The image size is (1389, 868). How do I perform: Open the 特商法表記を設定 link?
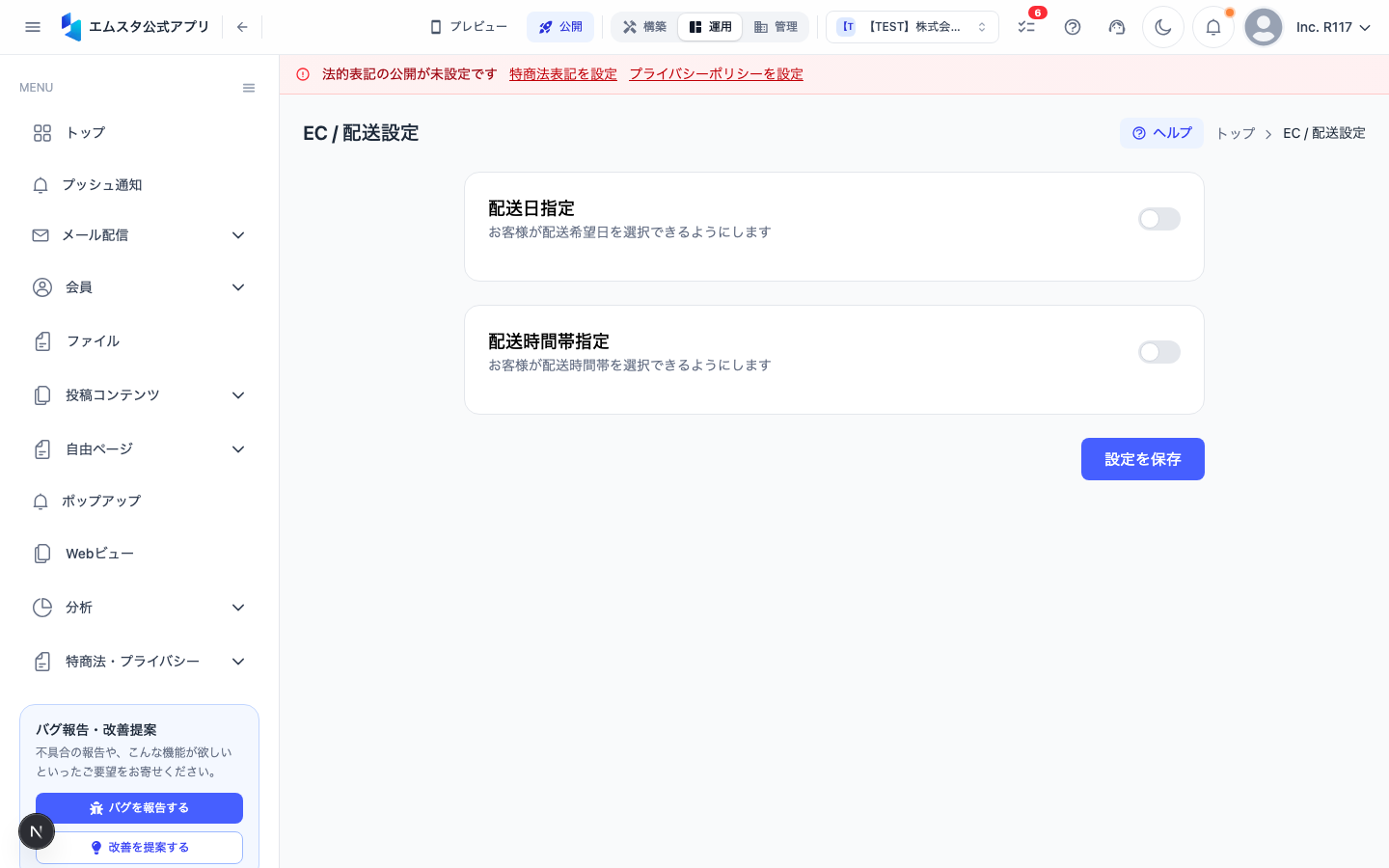coord(563,74)
